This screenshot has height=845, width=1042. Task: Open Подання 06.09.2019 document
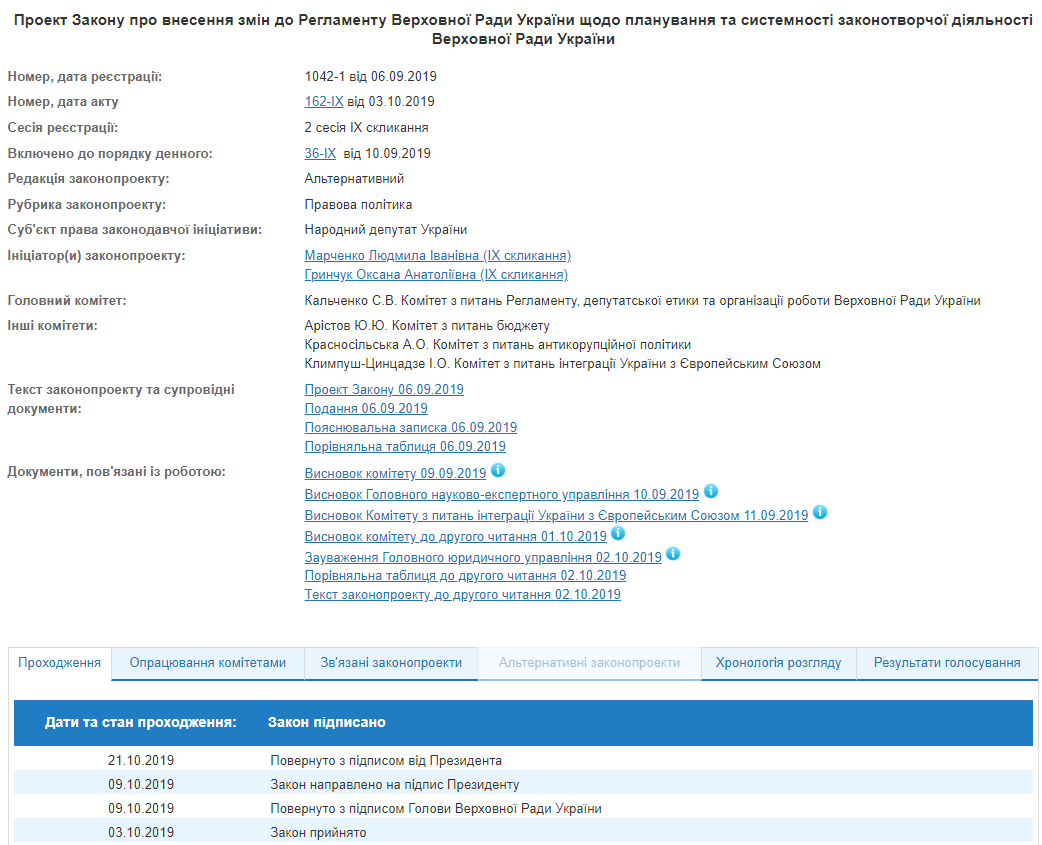[366, 409]
